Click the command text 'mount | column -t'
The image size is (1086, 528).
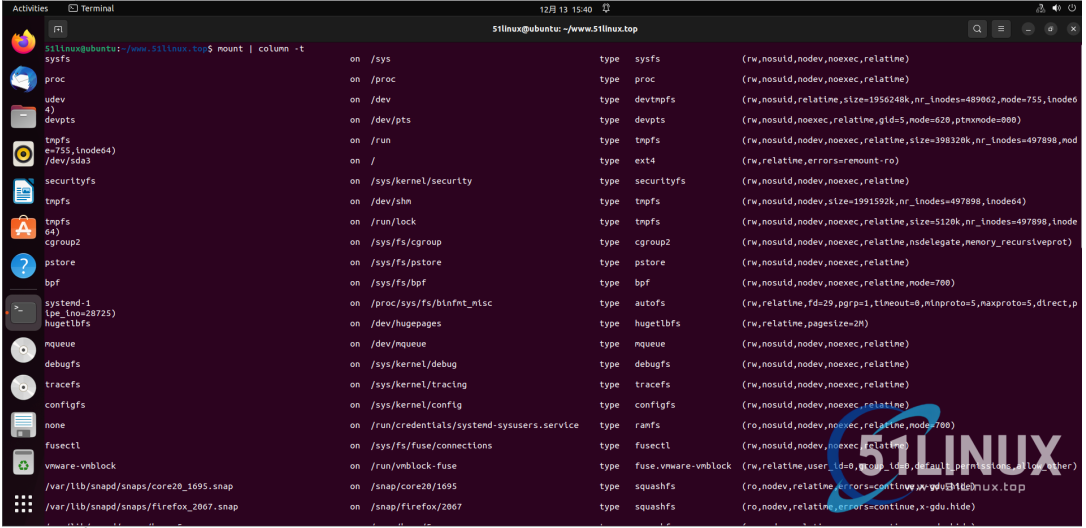point(260,49)
